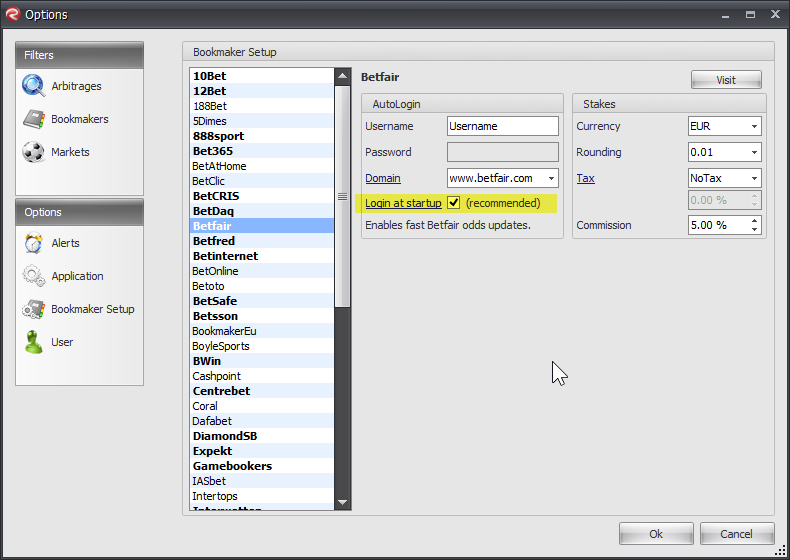The height and width of the screenshot is (560, 790).
Task: Select Centrebet in bookmaker list
Action: coord(262,391)
